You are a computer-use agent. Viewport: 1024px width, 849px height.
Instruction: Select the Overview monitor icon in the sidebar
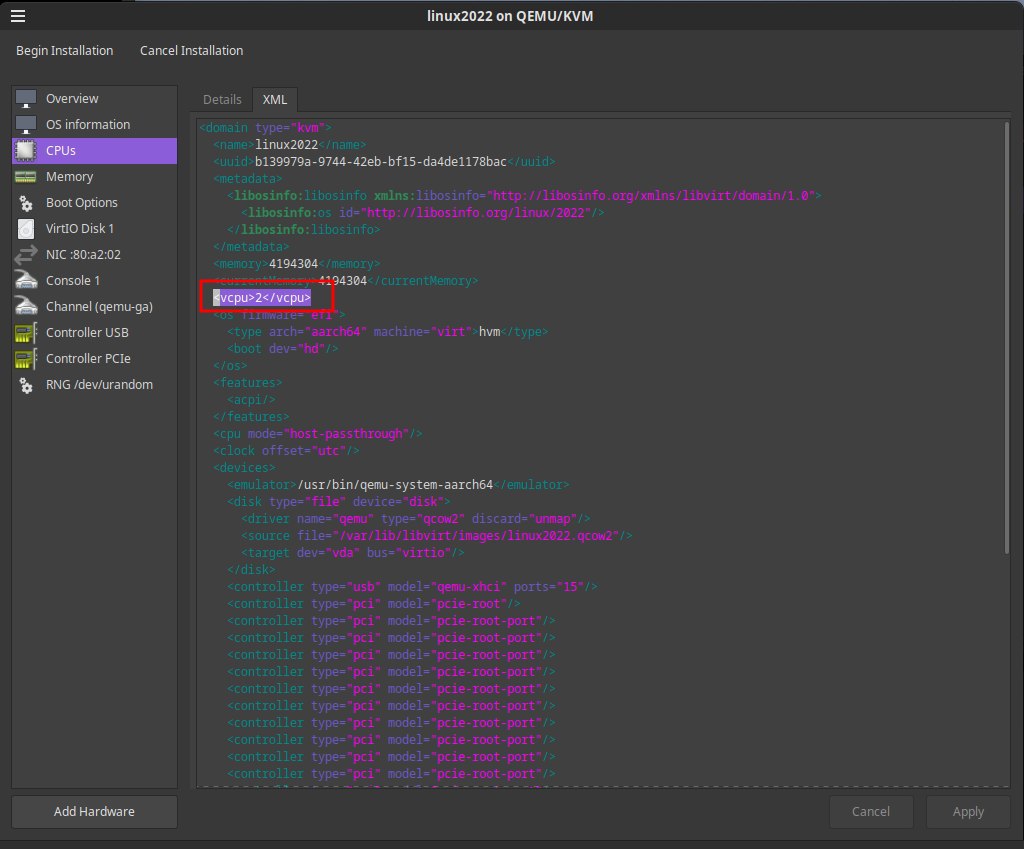[25, 99]
